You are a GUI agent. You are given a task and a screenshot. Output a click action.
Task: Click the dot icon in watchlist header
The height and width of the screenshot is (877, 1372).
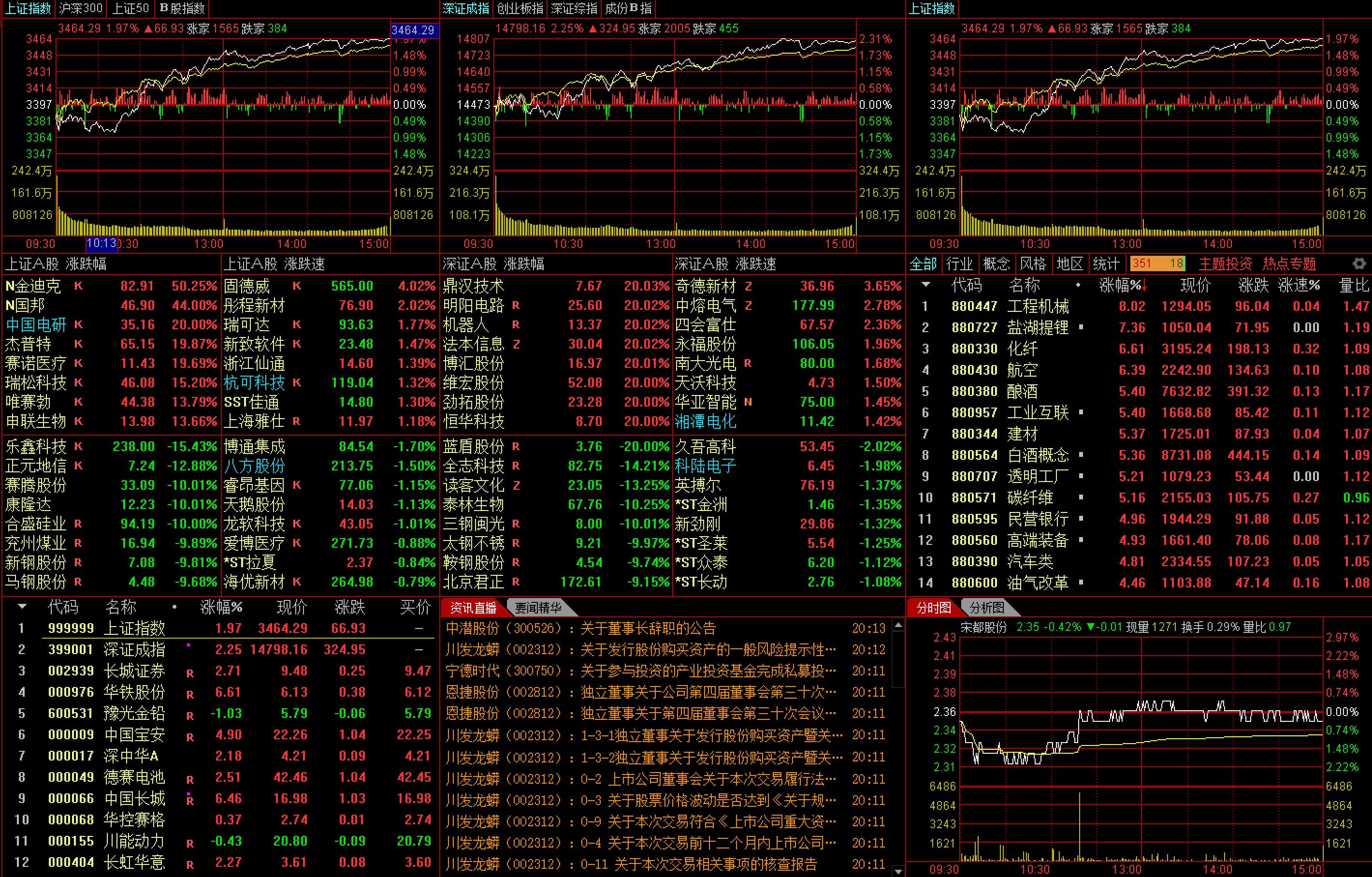pos(174,607)
